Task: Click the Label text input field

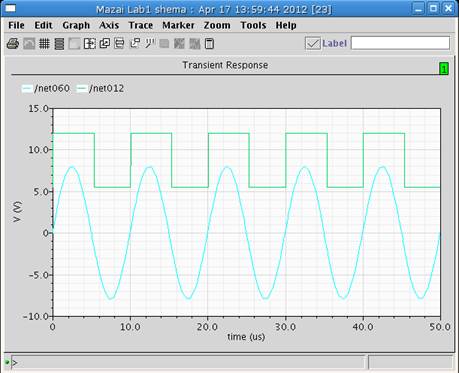Action: coord(400,43)
